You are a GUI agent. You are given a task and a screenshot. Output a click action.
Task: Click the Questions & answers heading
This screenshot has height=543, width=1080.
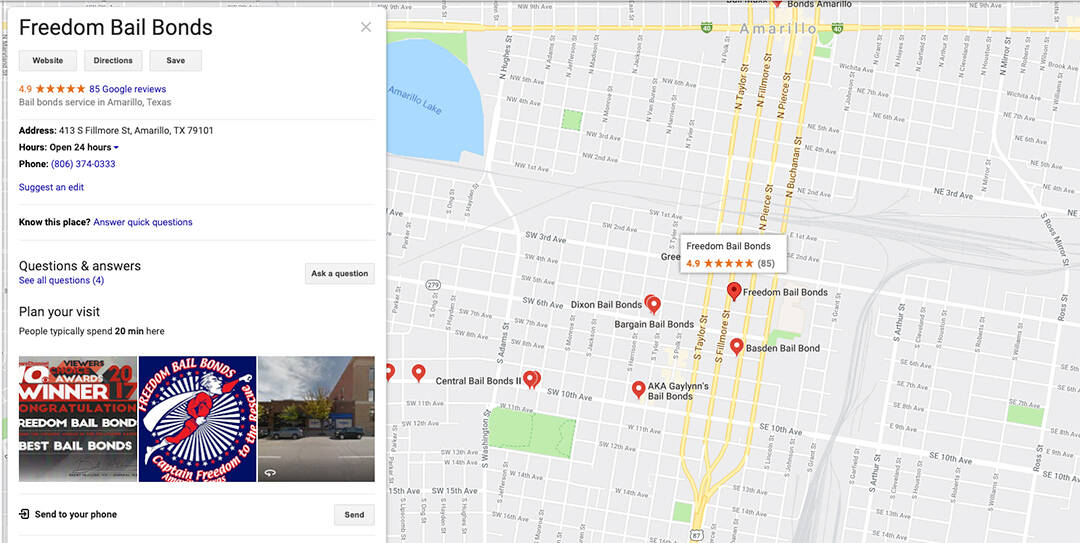(80, 266)
